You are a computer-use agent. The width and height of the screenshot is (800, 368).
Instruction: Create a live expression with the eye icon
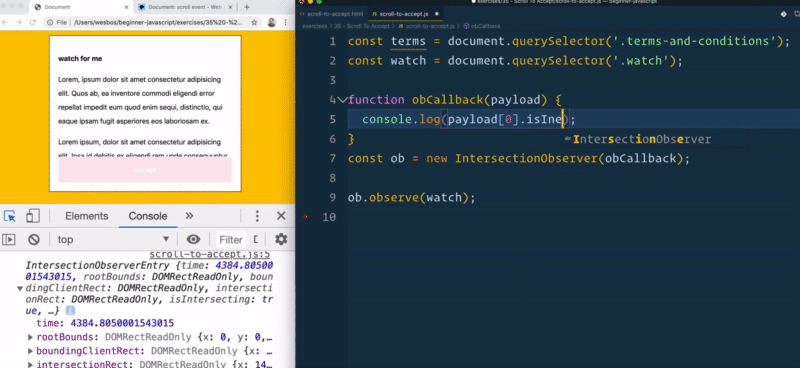pyautogui.click(x=193, y=239)
